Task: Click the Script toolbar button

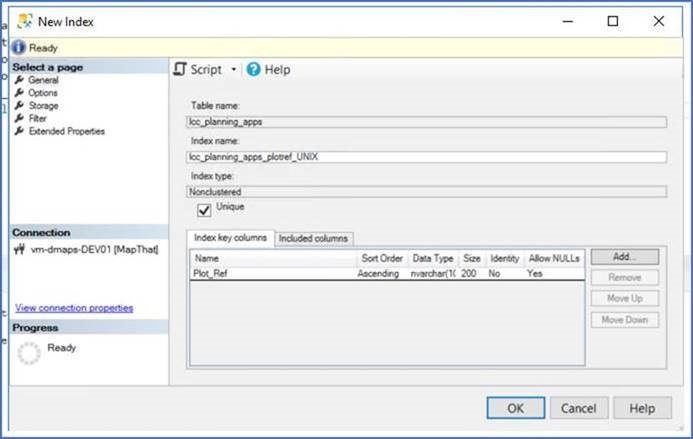Action: pyautogui.click(x=198, y=69)
